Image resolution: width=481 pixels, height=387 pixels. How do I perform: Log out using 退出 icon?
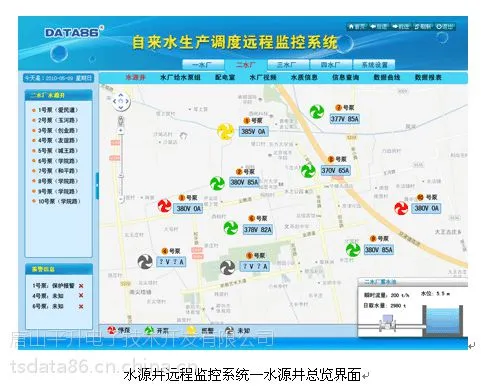click(x=445, y=27)
